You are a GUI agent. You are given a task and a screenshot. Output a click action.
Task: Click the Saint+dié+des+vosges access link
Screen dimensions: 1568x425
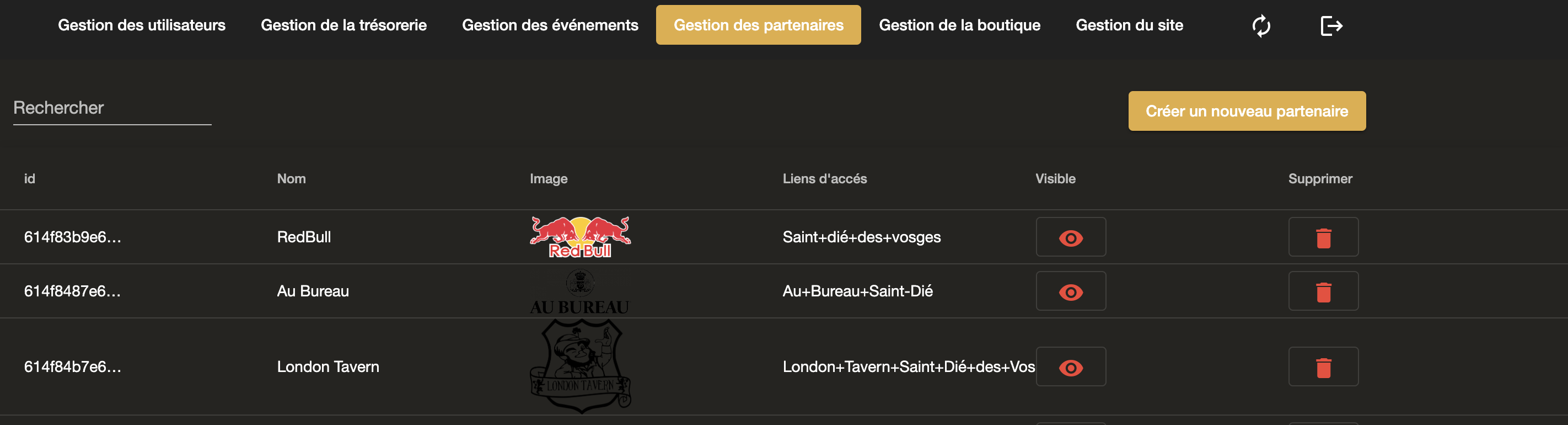coord(861,237)
